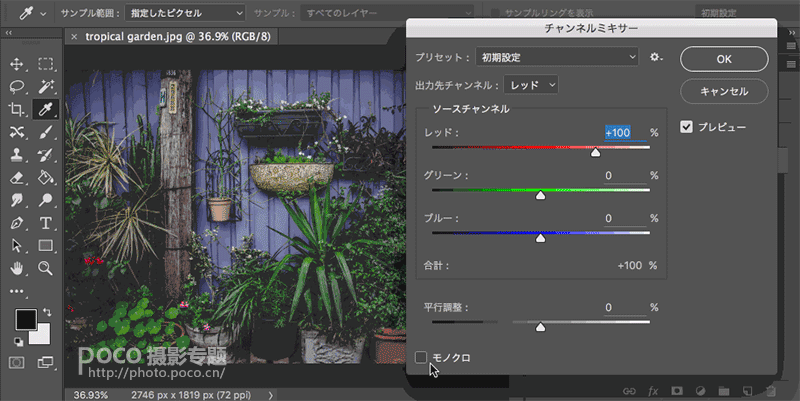Expand right panel dock double-arrow
The image size is (800, 401).
point(792,33)
